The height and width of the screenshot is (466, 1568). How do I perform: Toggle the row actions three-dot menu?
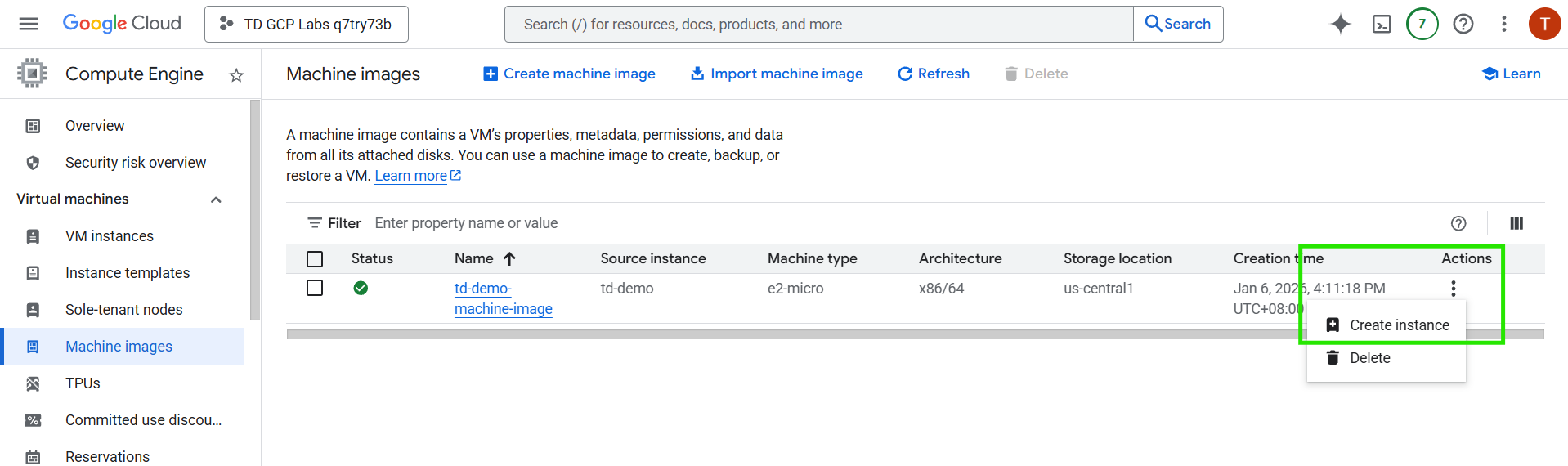[1453, 289]
